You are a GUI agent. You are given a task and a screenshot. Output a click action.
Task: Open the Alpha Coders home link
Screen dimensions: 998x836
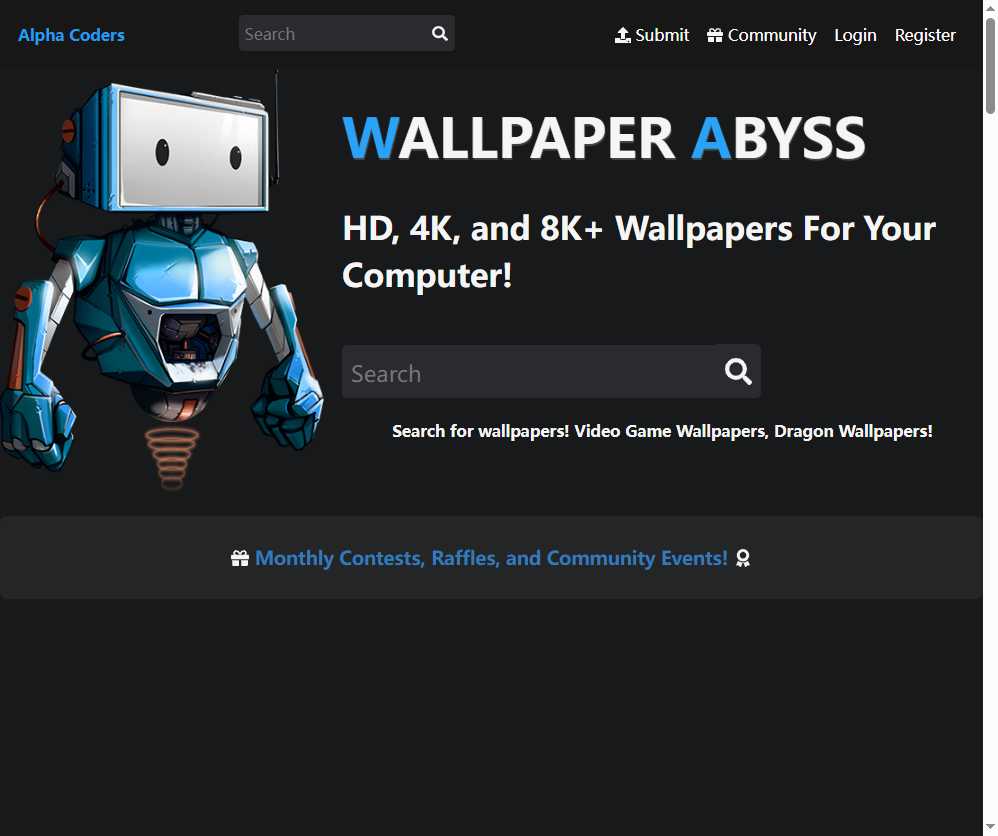coord(71,34)
